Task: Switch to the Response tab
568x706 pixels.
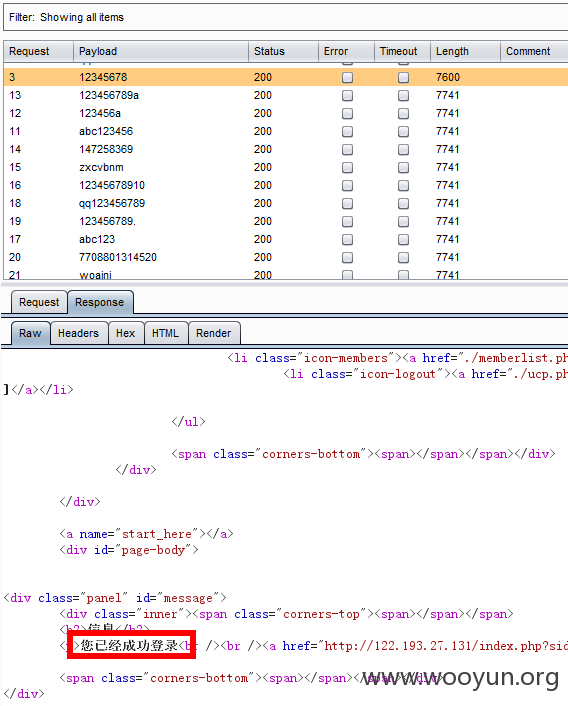Action: click(100, 302)
